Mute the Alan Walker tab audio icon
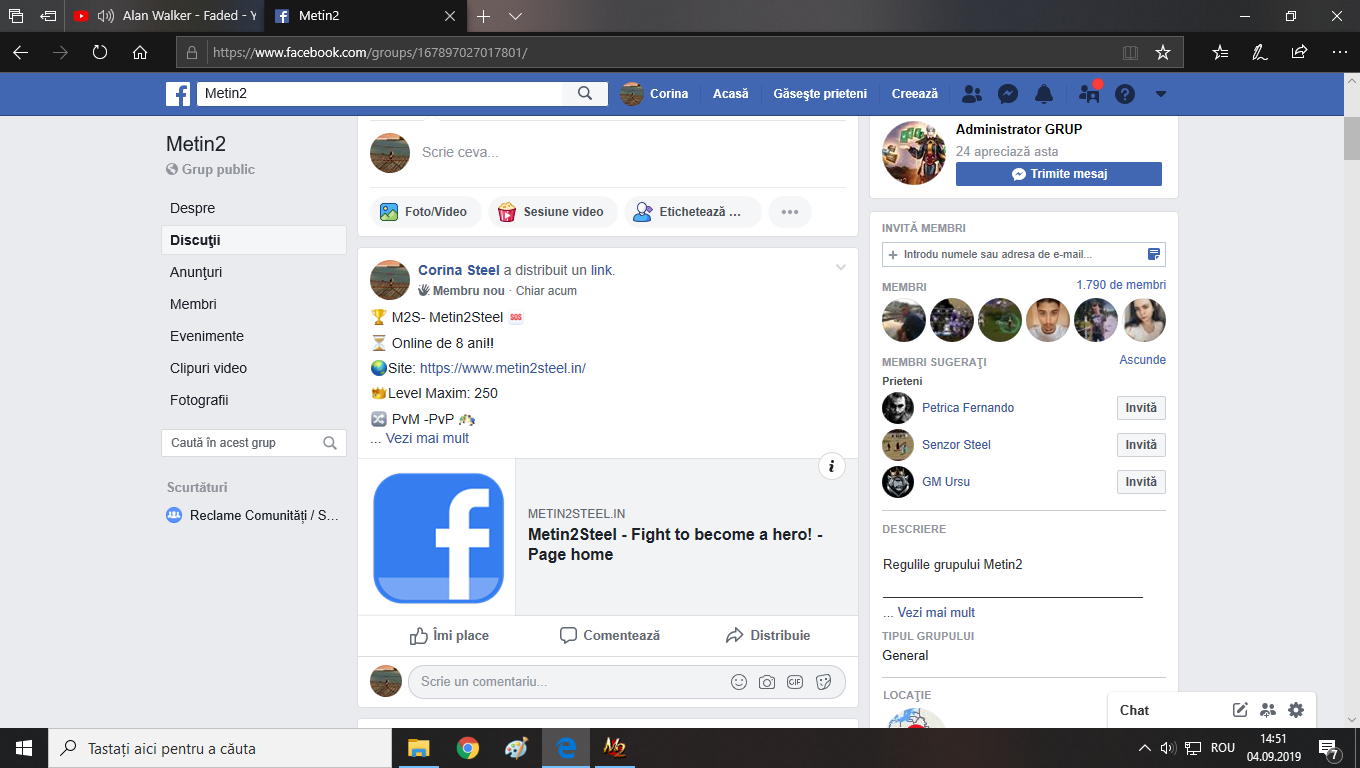Image resolution: width=1360 pixels, height=768 pixels. point(106,16)
